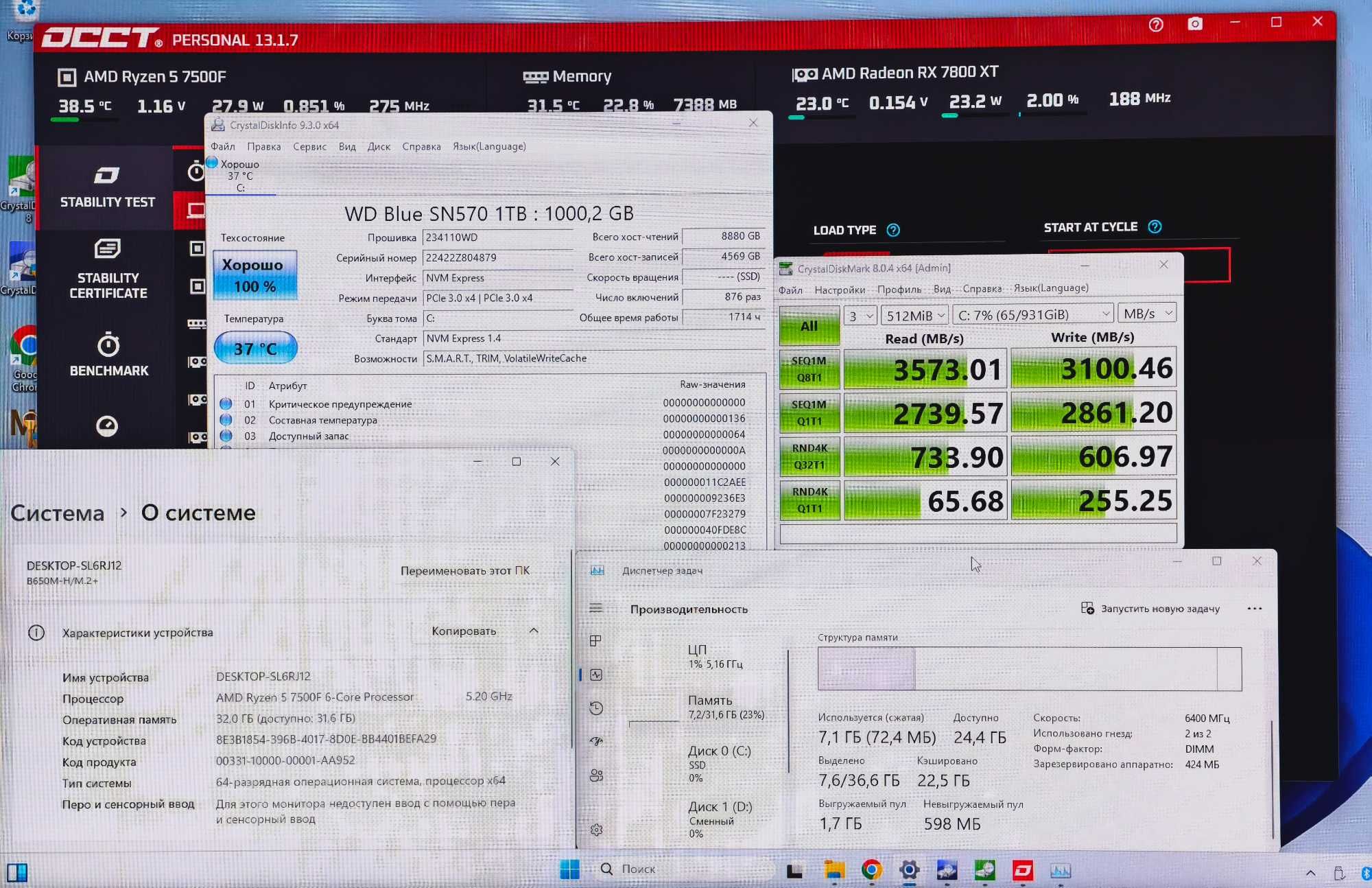This screenshot has width=1372, height=888.
Task: Open OCCT help question-mark icon in title bar
Action: (1156, 25)
